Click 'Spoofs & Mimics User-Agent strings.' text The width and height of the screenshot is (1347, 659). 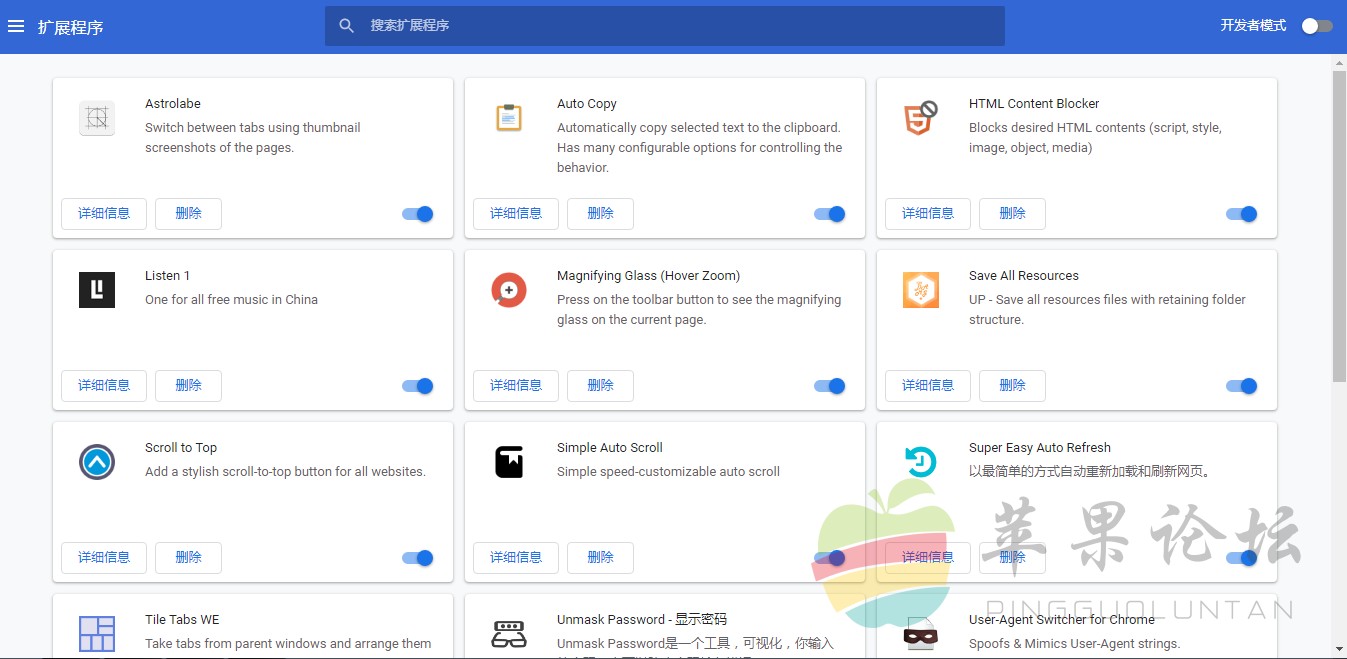1075,644
